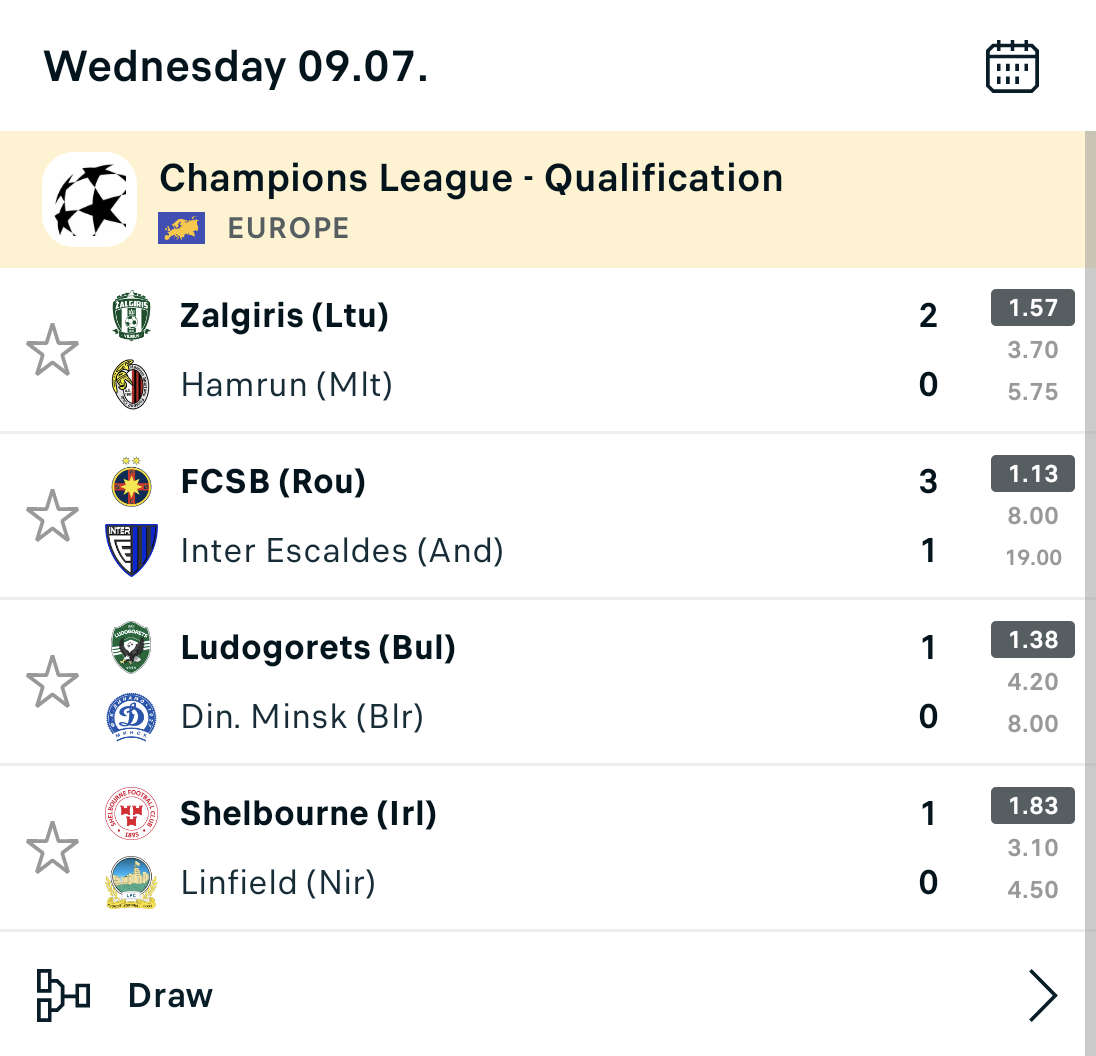Click the Linfield club crest
Viewport: 1096px width, 1056px height.
pyautogui.click(x=131, y=882)
